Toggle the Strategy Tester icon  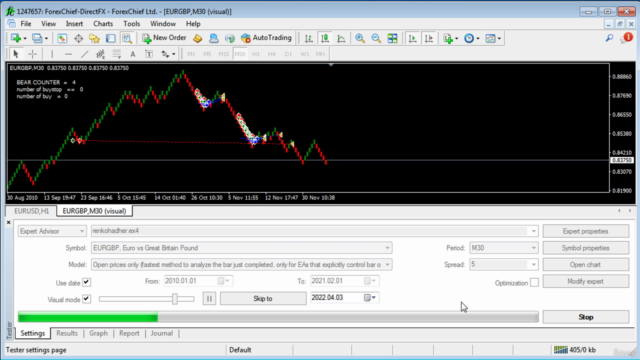pyautogui.click(x=127, y=38)
